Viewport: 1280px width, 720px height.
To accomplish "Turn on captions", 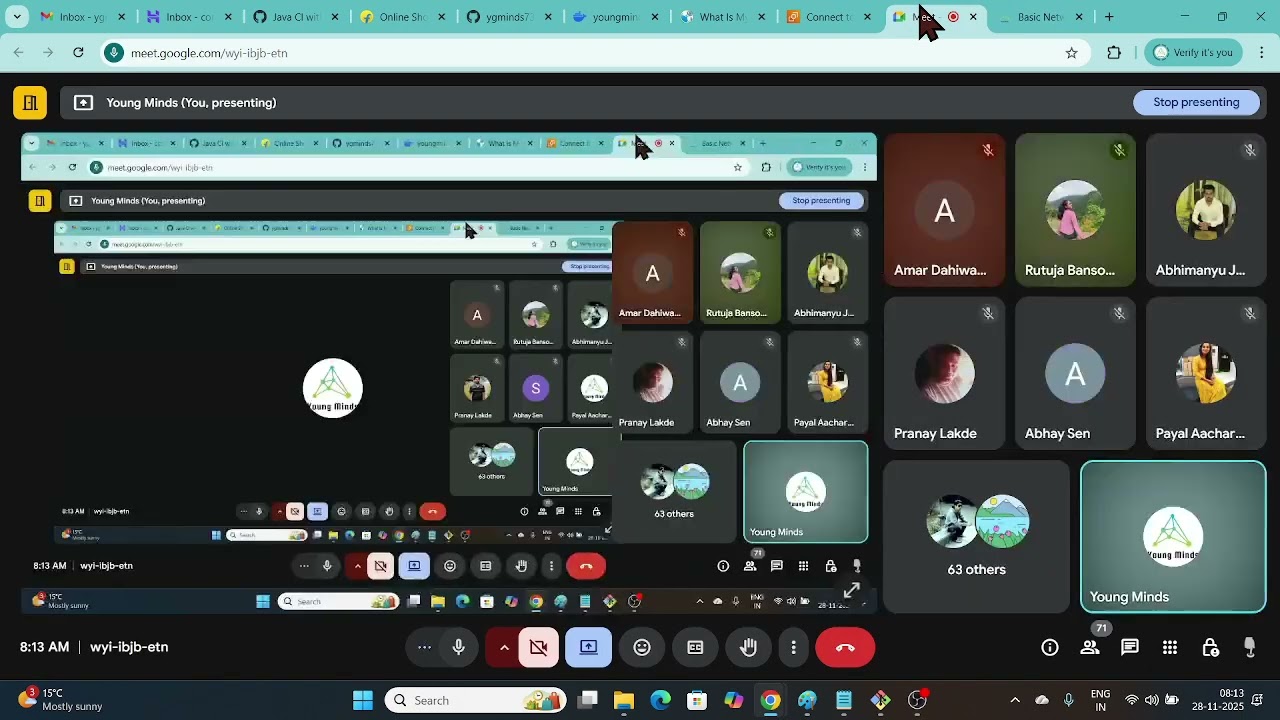I will [x=695, y=647].
